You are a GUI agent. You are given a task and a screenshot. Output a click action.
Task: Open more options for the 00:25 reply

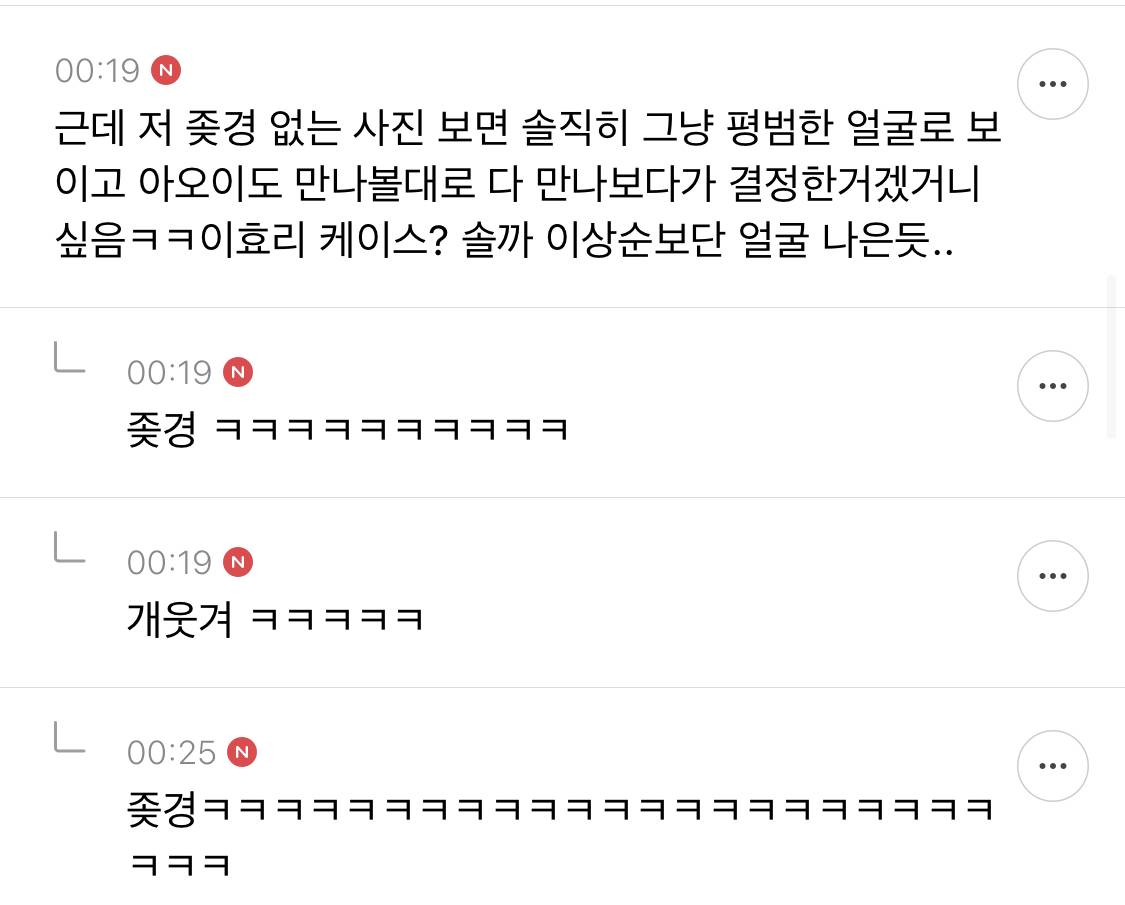(x=1053, y=766)
